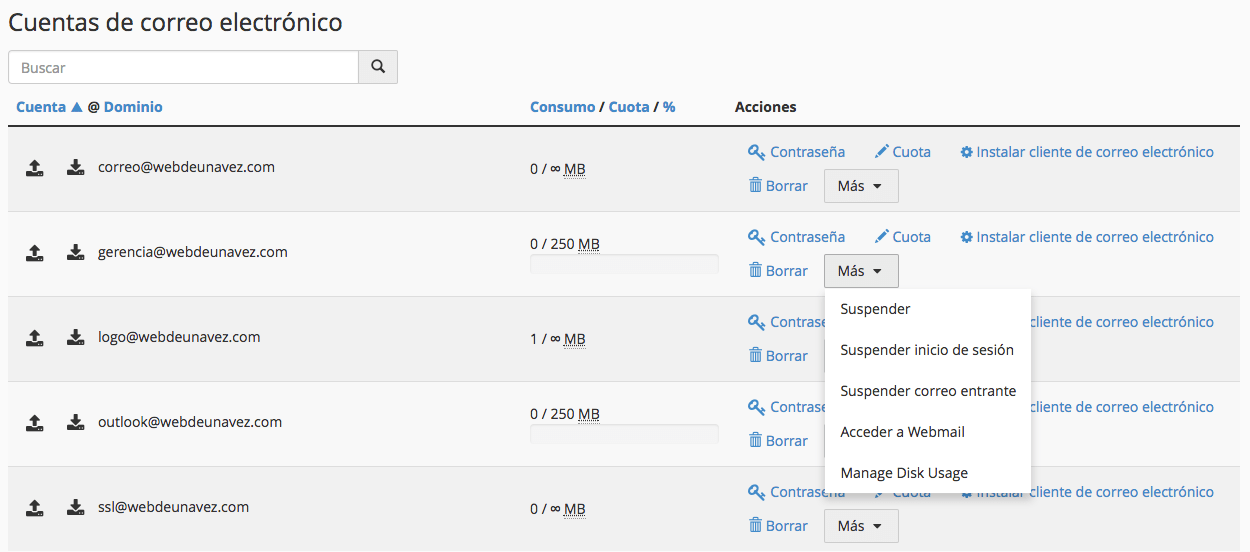Open Más dropdown for ssl@webdeunavez.com
Screen dimensions: 1250x552
tap(861, 526)
